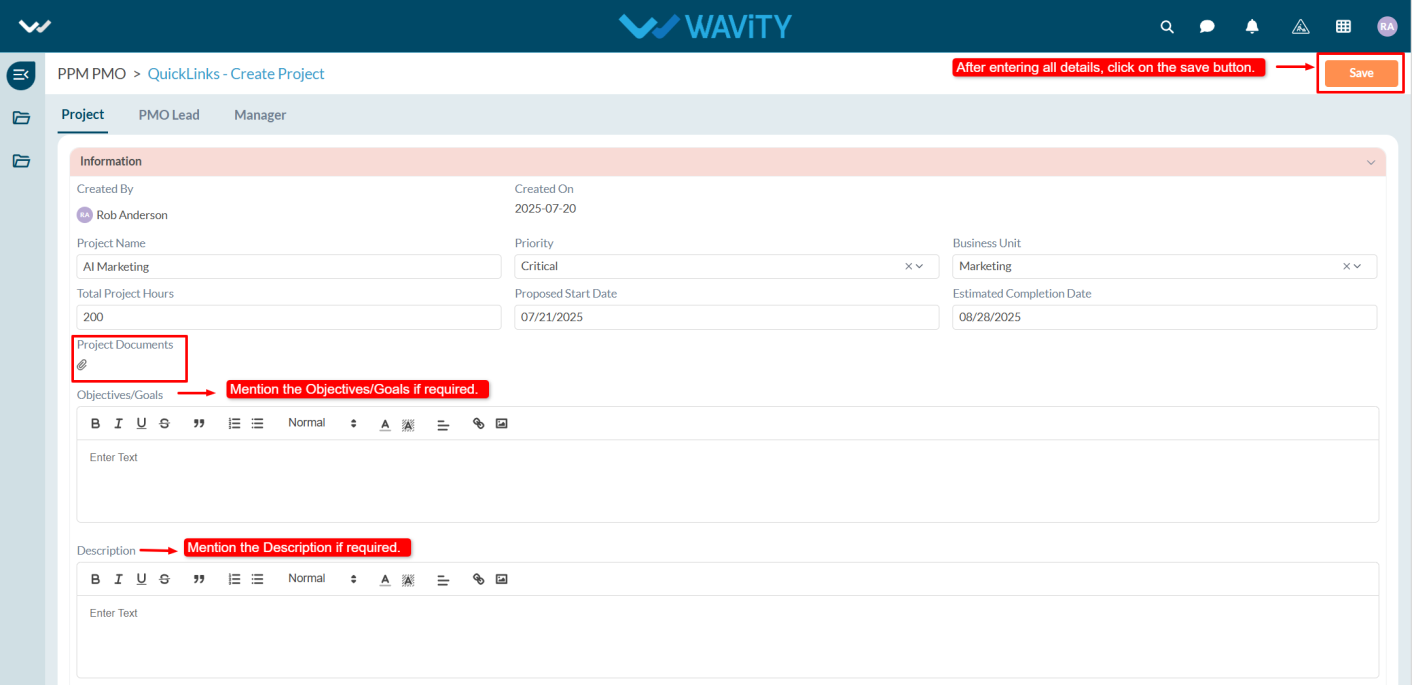Click the Created On date 2025-07-20
1412x685 pixels.
(x=545, y=209)
